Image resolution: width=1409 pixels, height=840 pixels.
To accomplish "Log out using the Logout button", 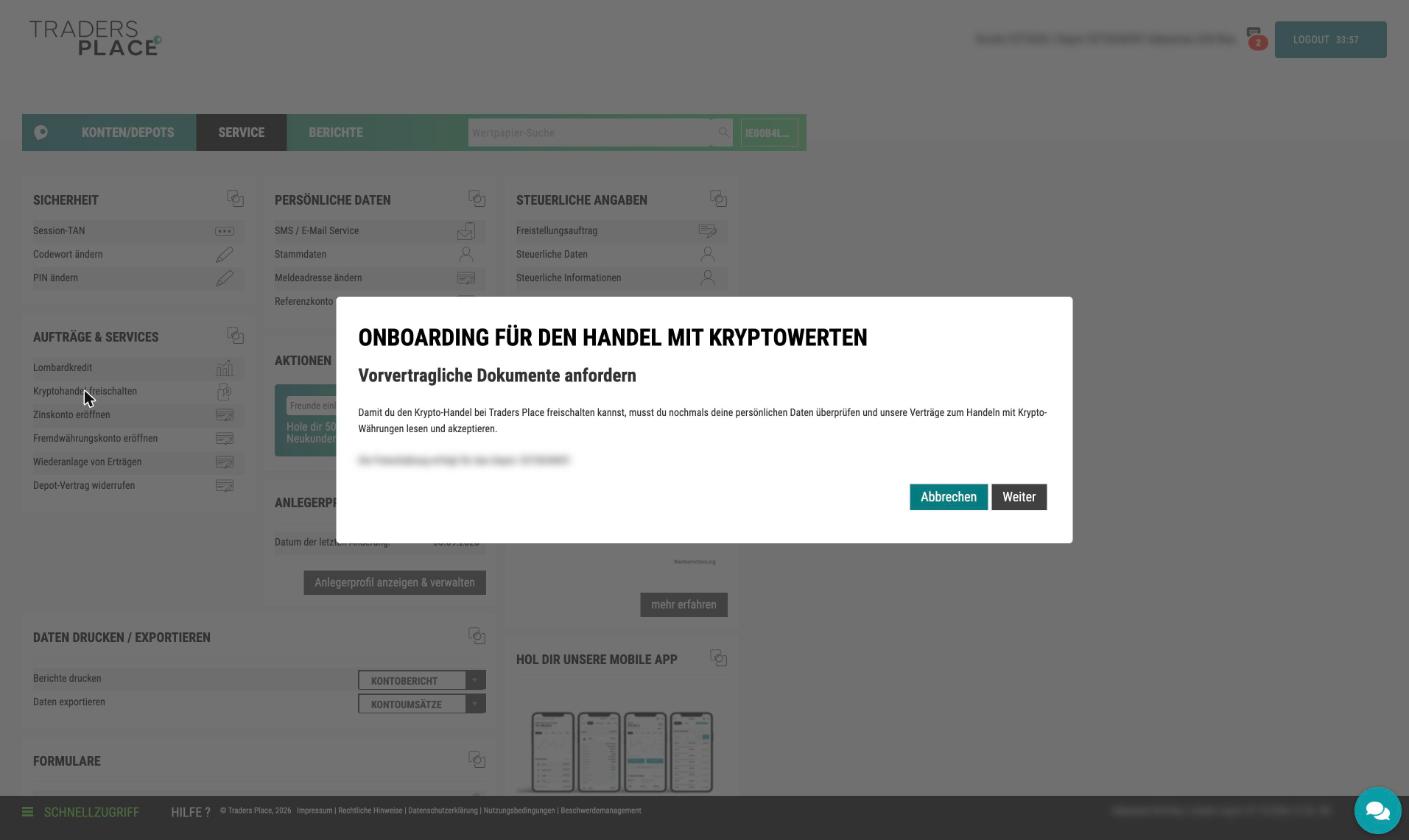I will 1330,40.
